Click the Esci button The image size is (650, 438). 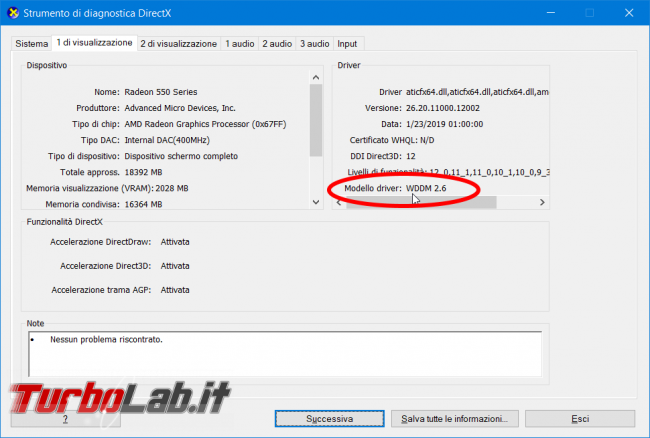[580, 419]
